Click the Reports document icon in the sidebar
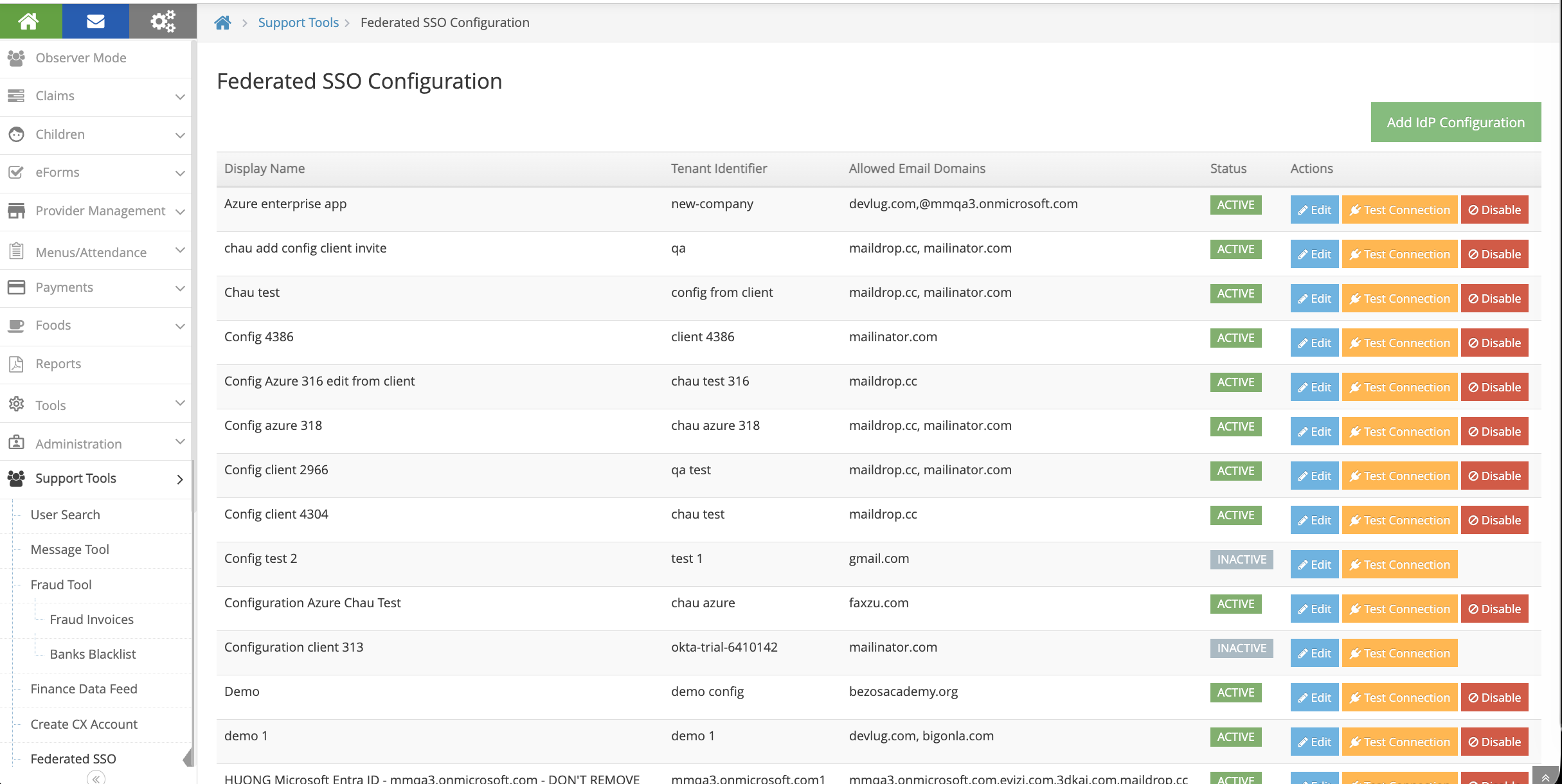Viewport: 1562px width, 784px height. click(16, 363)
